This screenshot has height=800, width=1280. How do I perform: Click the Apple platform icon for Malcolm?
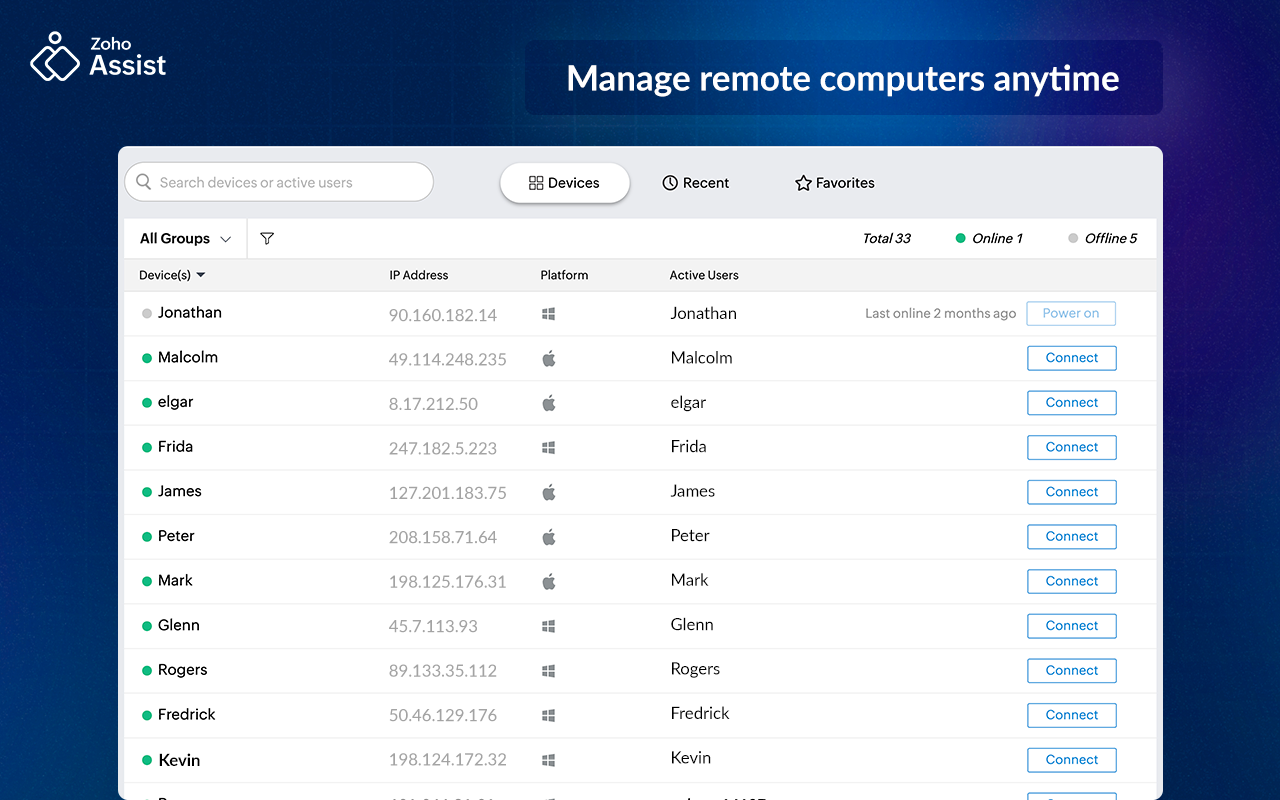click(x=548, y=358)
